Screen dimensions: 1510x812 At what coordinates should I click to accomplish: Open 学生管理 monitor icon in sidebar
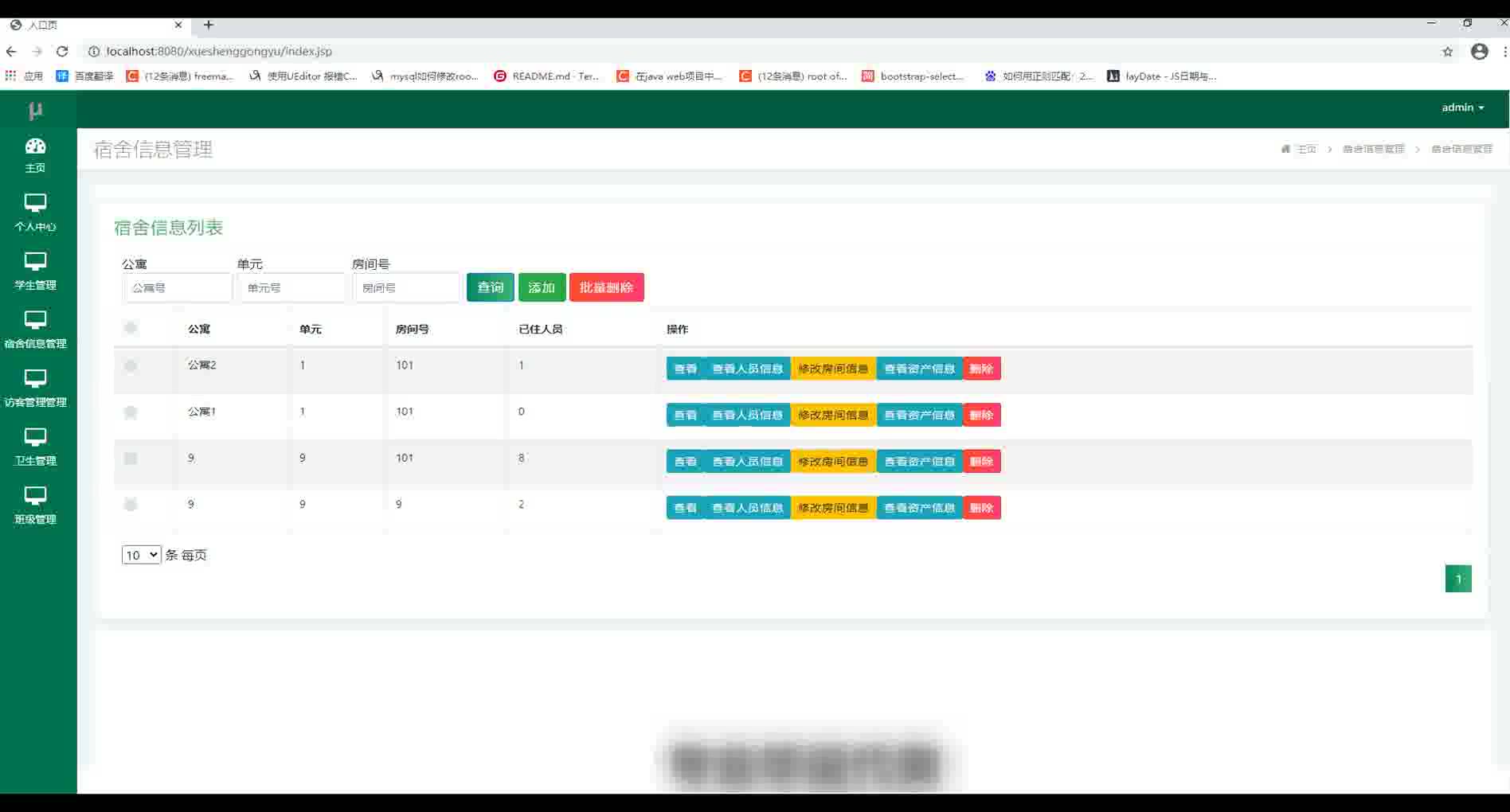point(35,261)
